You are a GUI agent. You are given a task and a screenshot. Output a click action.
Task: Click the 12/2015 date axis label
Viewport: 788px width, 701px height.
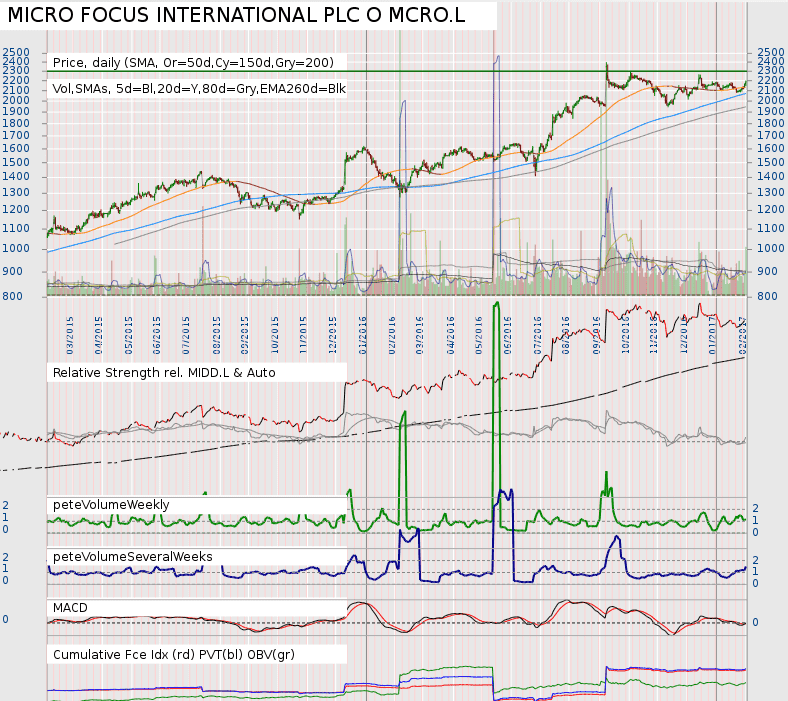coord(332,335)
